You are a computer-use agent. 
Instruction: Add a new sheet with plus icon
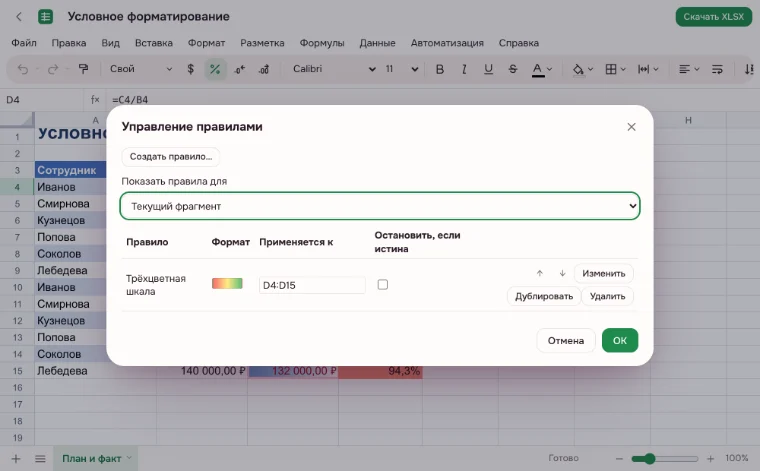16,458
